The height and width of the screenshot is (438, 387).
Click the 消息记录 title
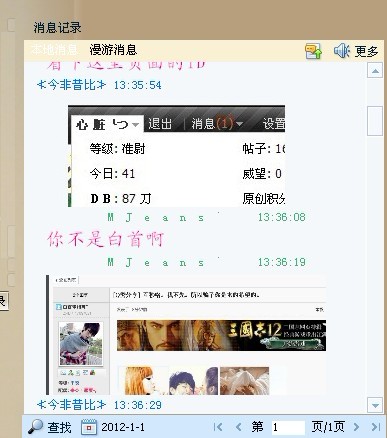[x=57, y=28]
